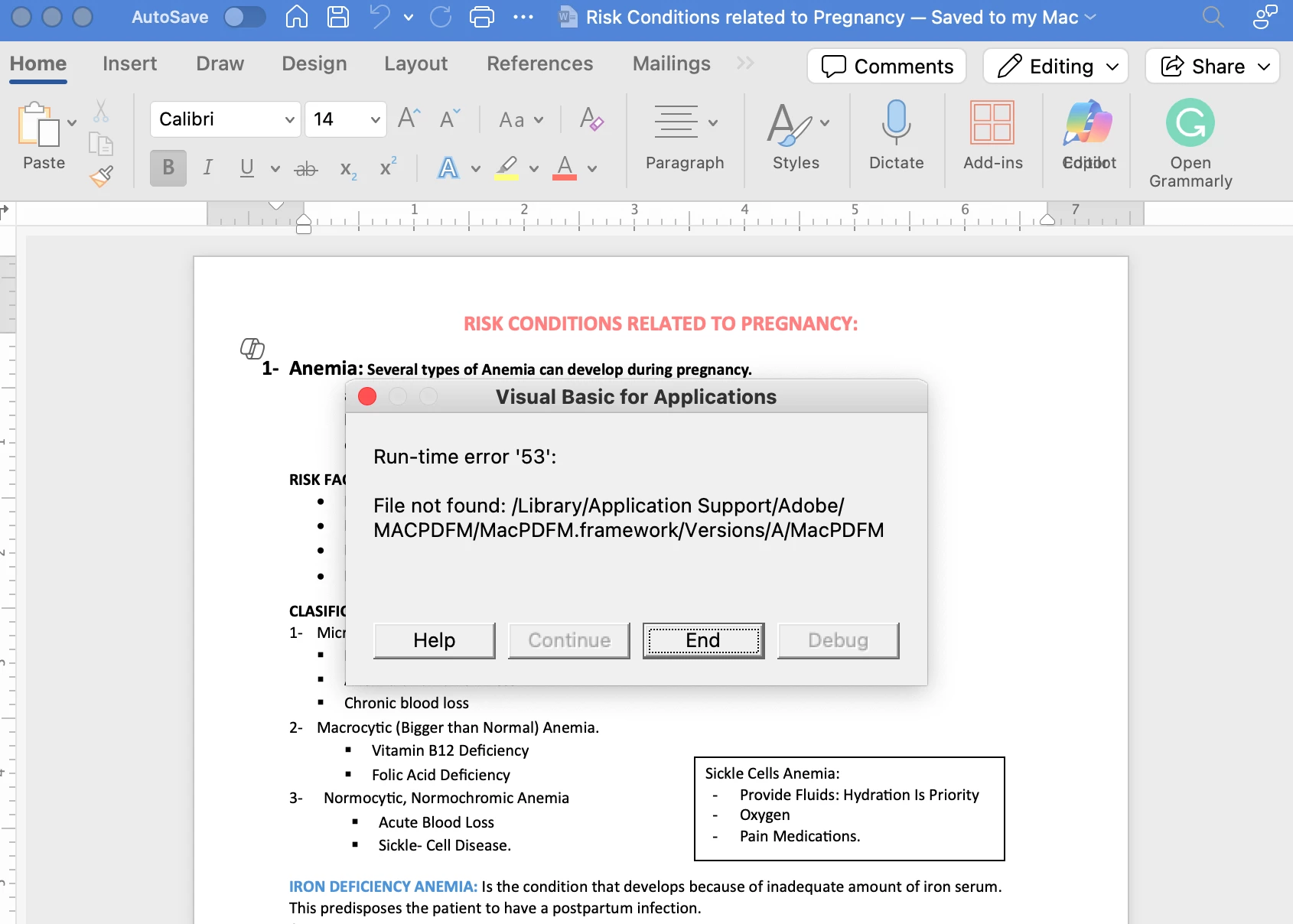Click the right indent marker on ruler
Screen dimensions: 1293x924
[1047, 219]
